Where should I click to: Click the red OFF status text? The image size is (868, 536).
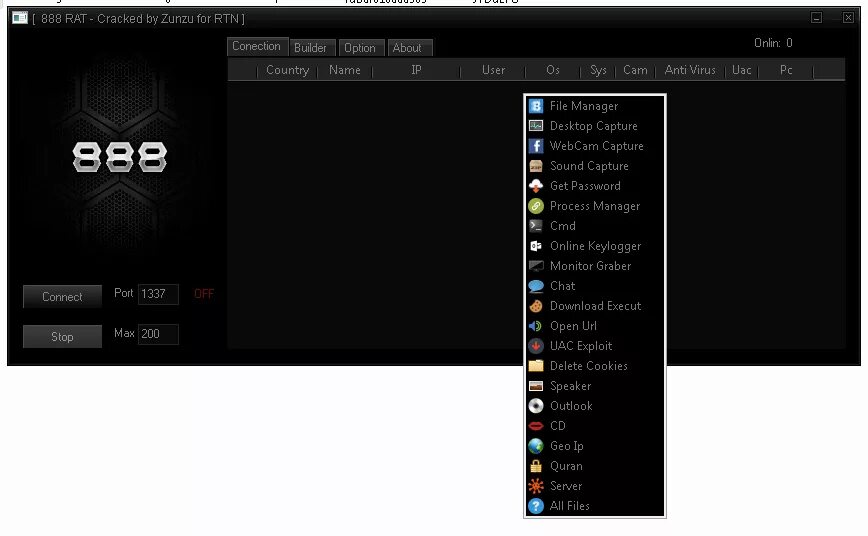[x=204, y=294]
